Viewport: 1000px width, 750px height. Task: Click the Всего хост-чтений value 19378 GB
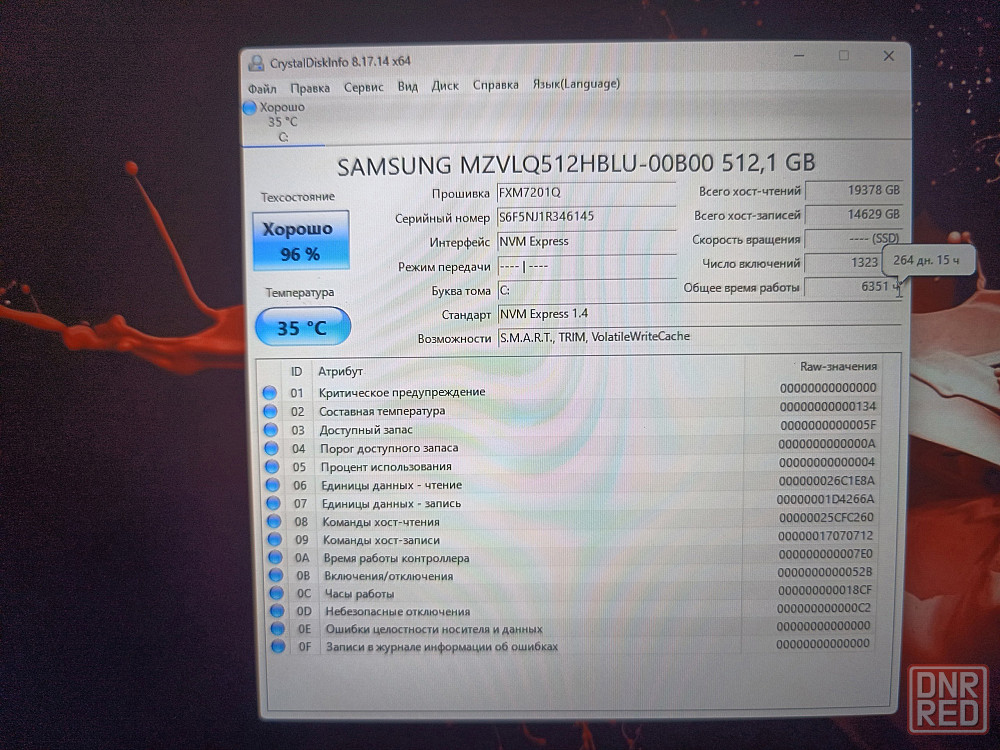coord(853,190)
